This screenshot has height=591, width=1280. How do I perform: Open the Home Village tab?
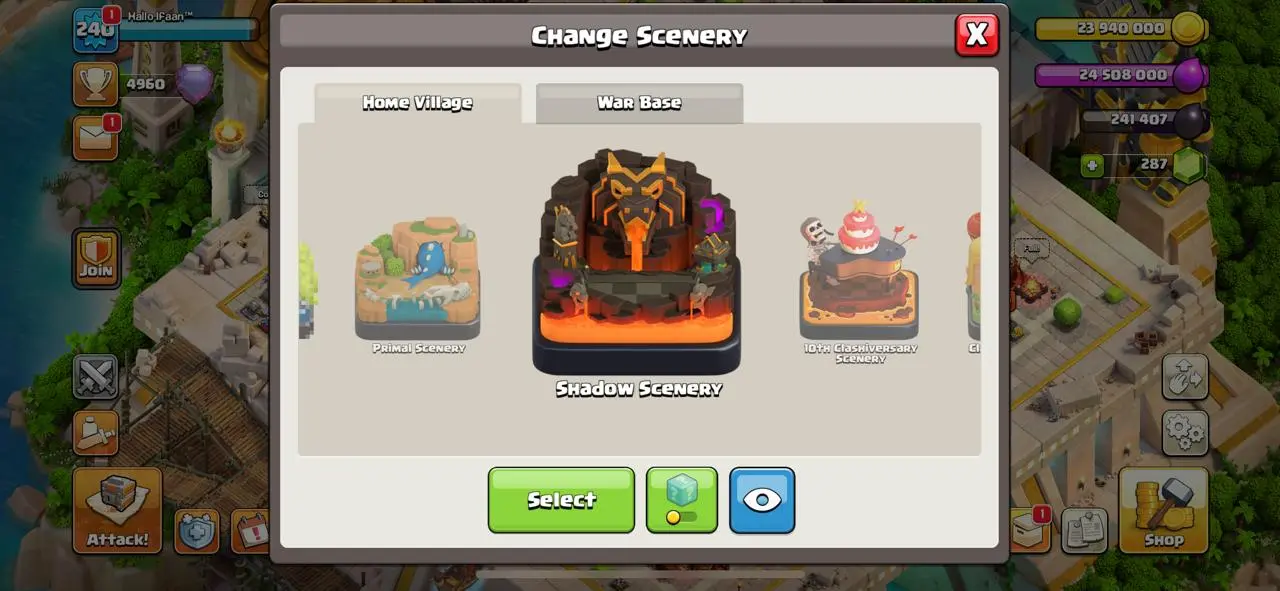[418, 103]
